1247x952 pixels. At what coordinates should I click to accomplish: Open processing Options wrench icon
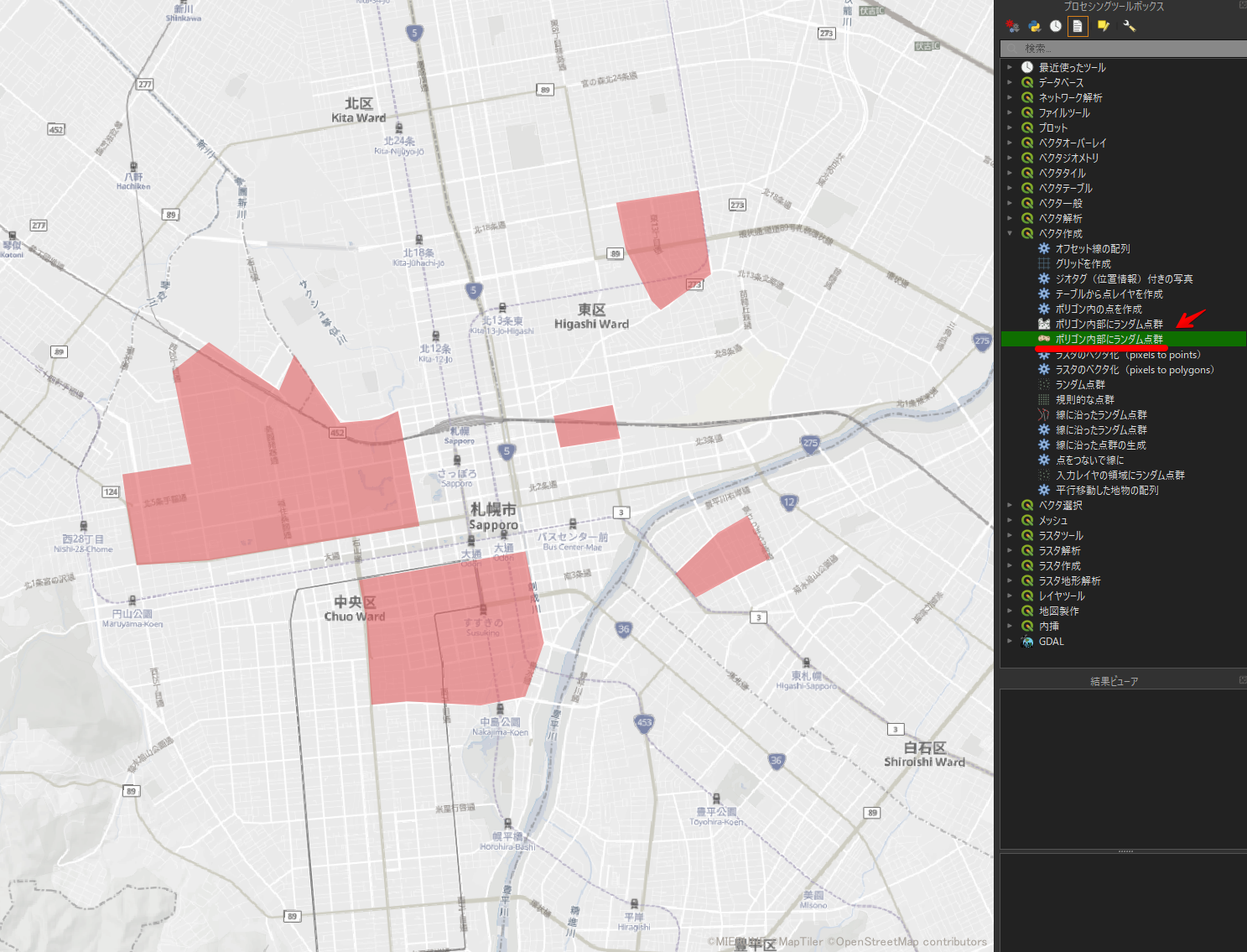tap(1129, 26)
